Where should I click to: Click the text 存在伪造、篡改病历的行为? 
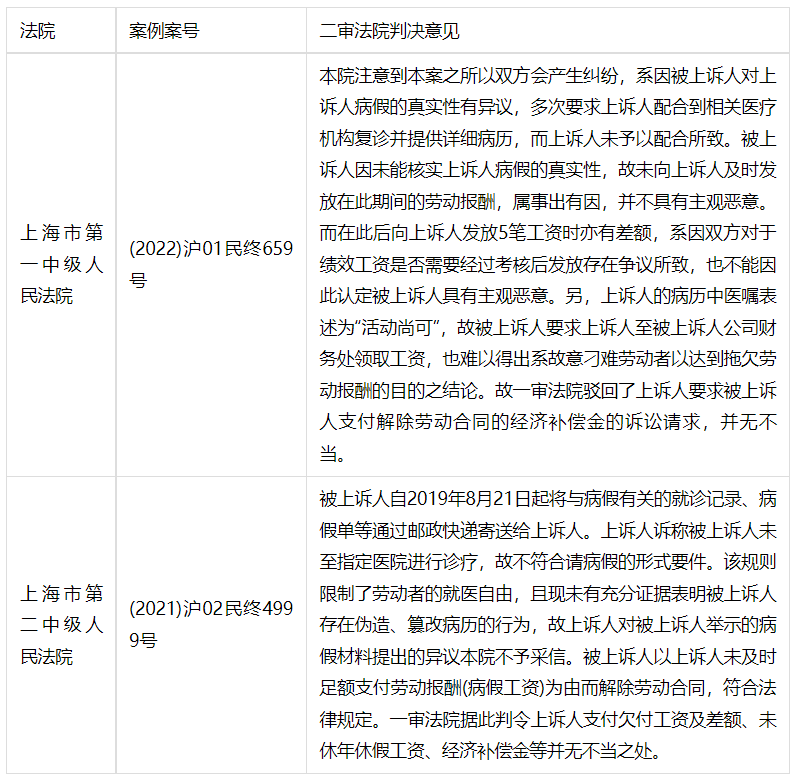[421, 623]
